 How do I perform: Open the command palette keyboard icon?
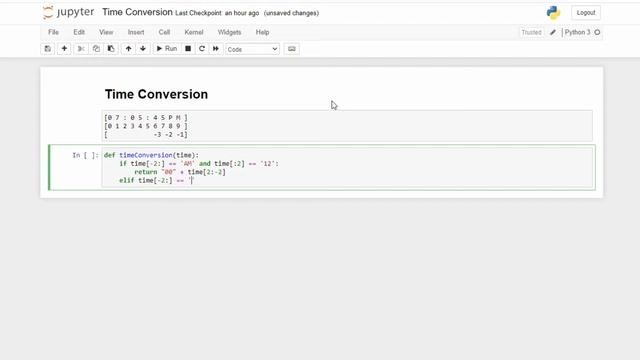pyautogui.click(x=291, y=49)
